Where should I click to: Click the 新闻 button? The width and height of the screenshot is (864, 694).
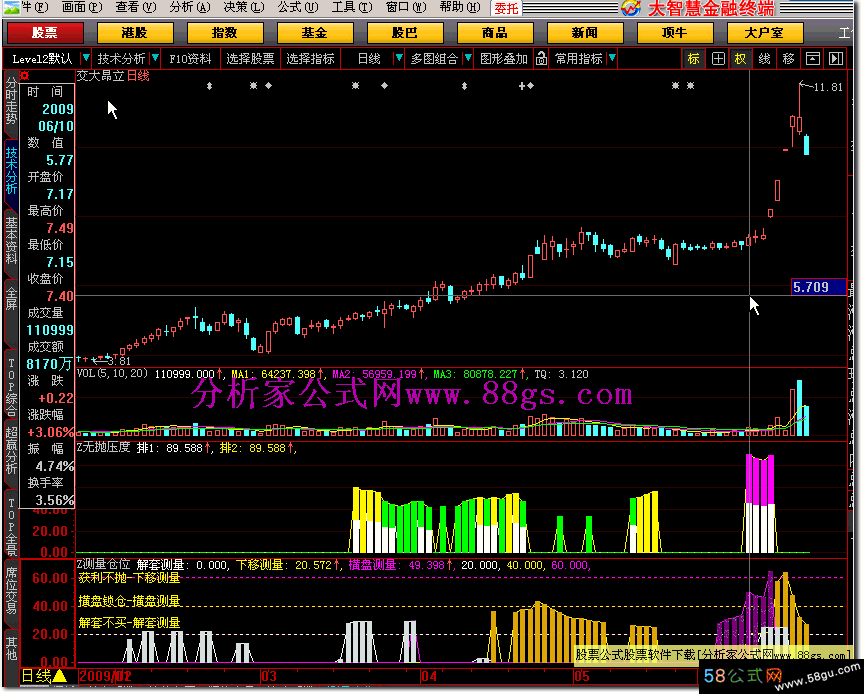pyautogui.click(x=585, y=33)
